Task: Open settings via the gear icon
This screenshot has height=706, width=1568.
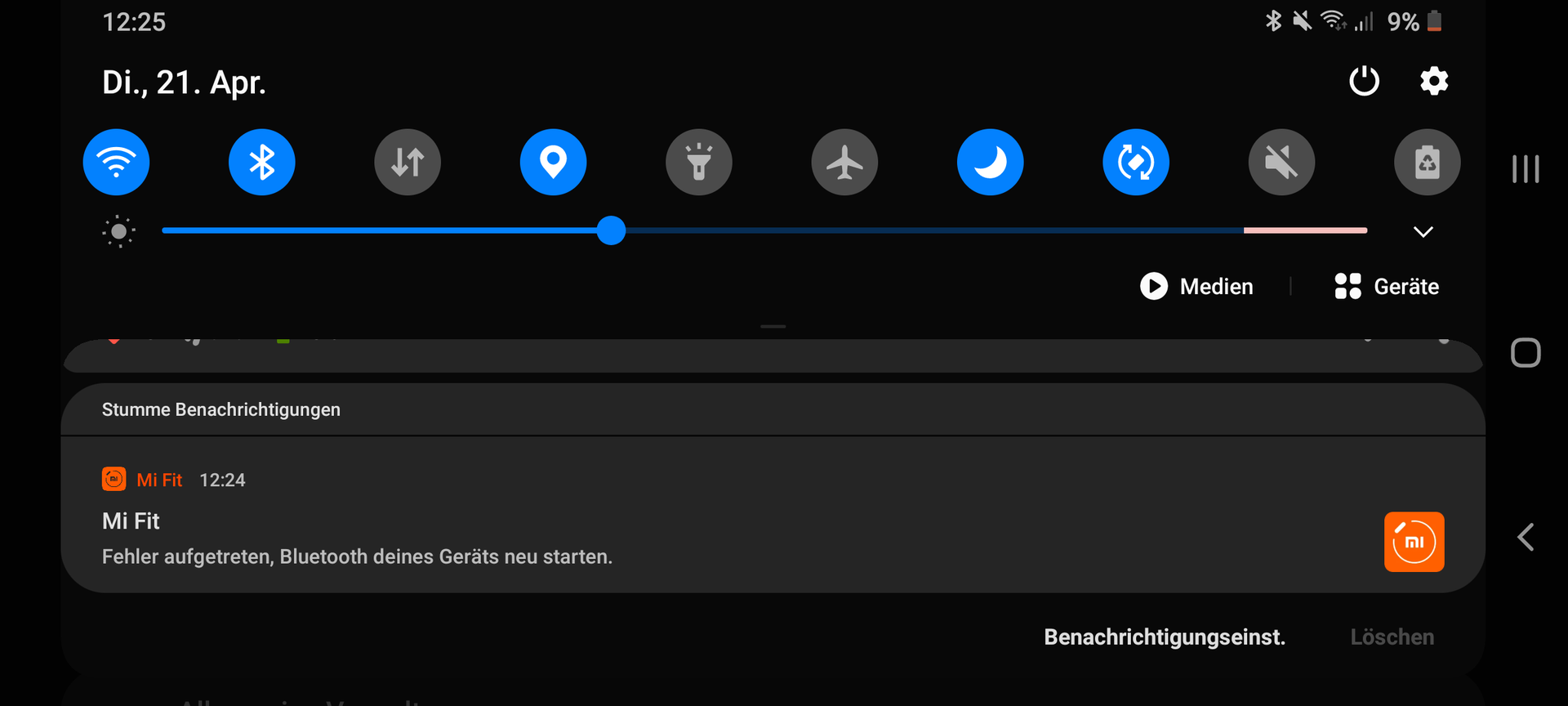Action: [x=1434, y=81]
